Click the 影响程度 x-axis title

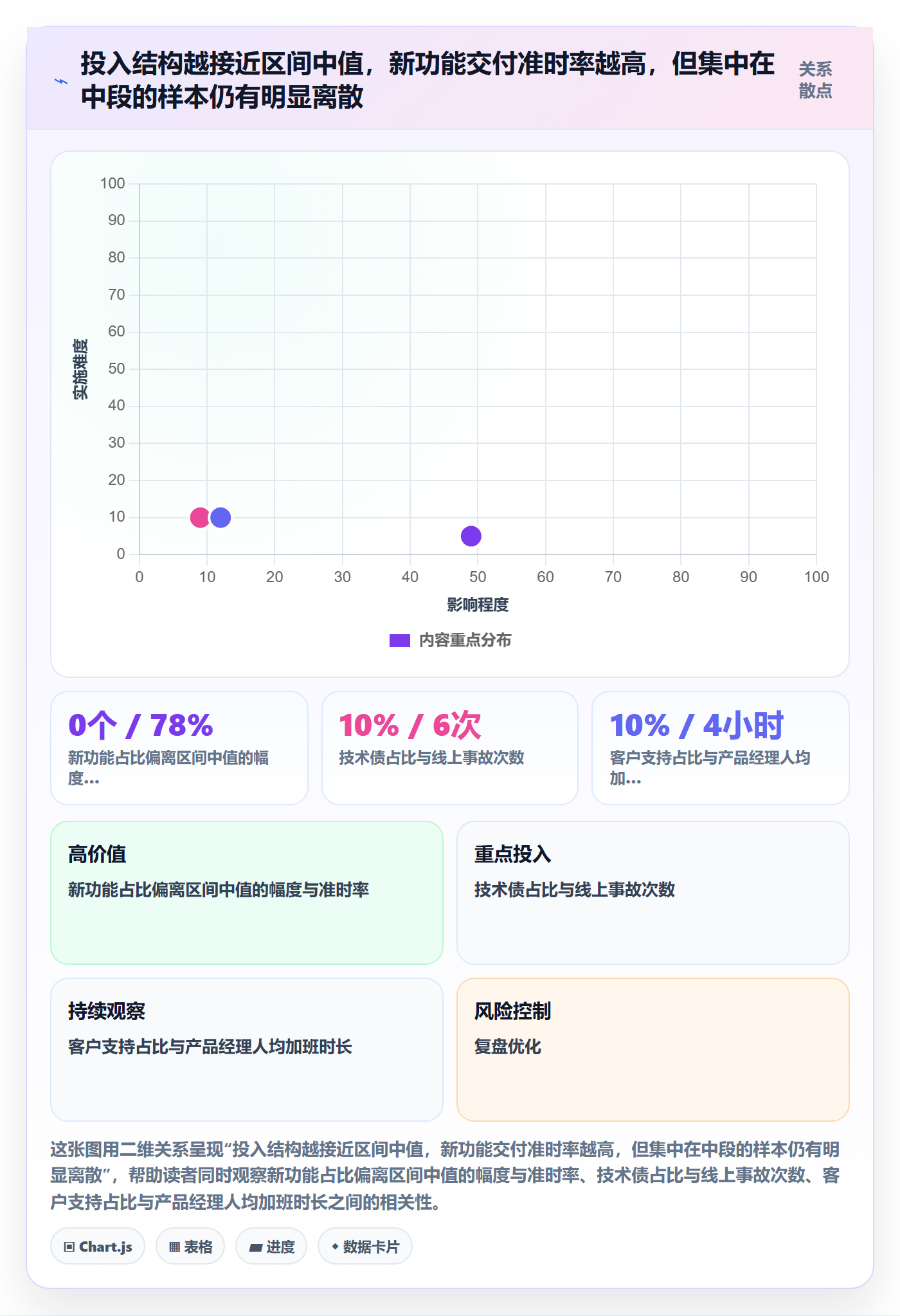478,605
